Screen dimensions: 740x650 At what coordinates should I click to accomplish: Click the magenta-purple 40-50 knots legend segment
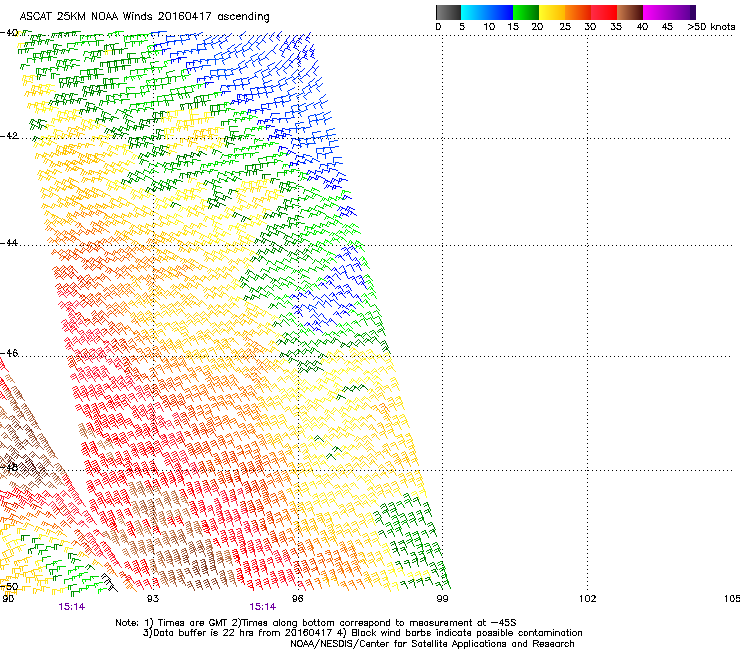[x=669, y=12]
